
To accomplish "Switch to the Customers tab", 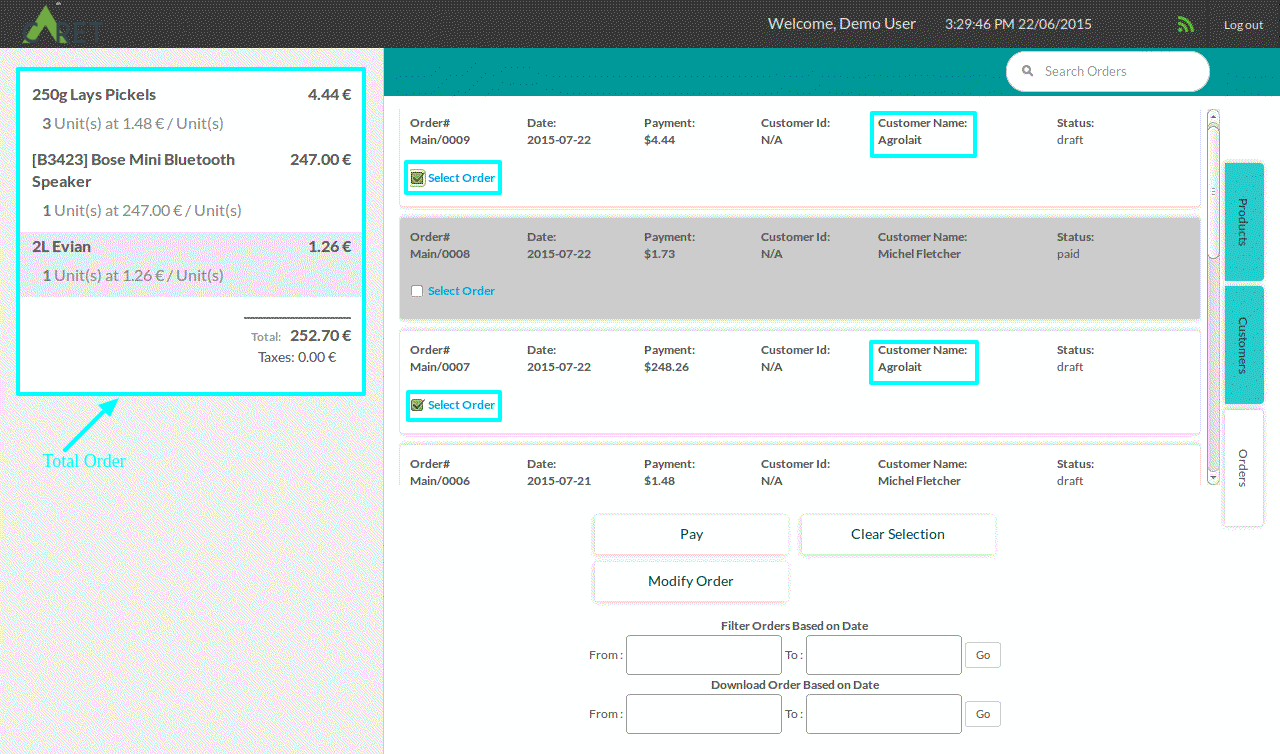I will pyautogui.click(x=1243, y=345).
